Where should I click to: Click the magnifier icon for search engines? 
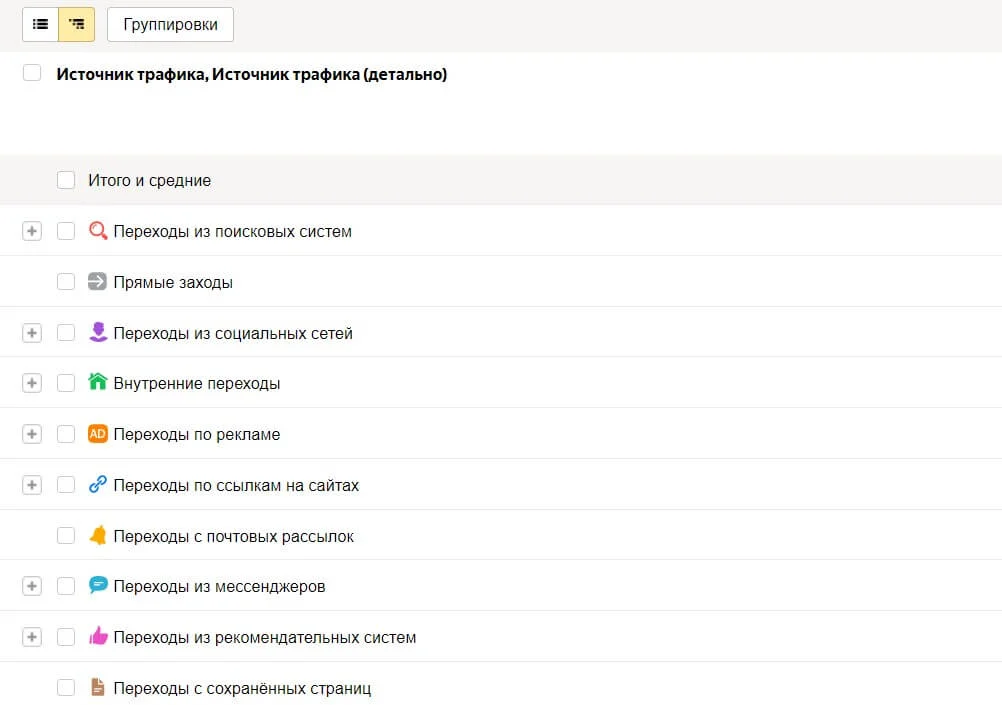97,231
